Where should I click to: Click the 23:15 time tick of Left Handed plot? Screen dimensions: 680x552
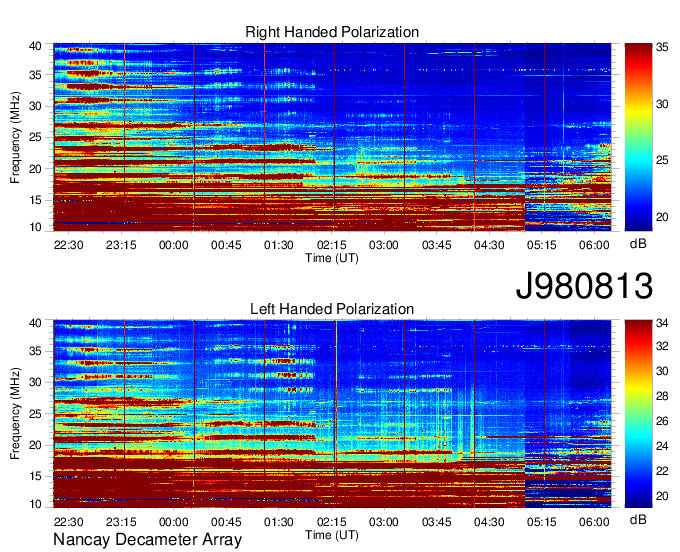[x=121, y=522]
